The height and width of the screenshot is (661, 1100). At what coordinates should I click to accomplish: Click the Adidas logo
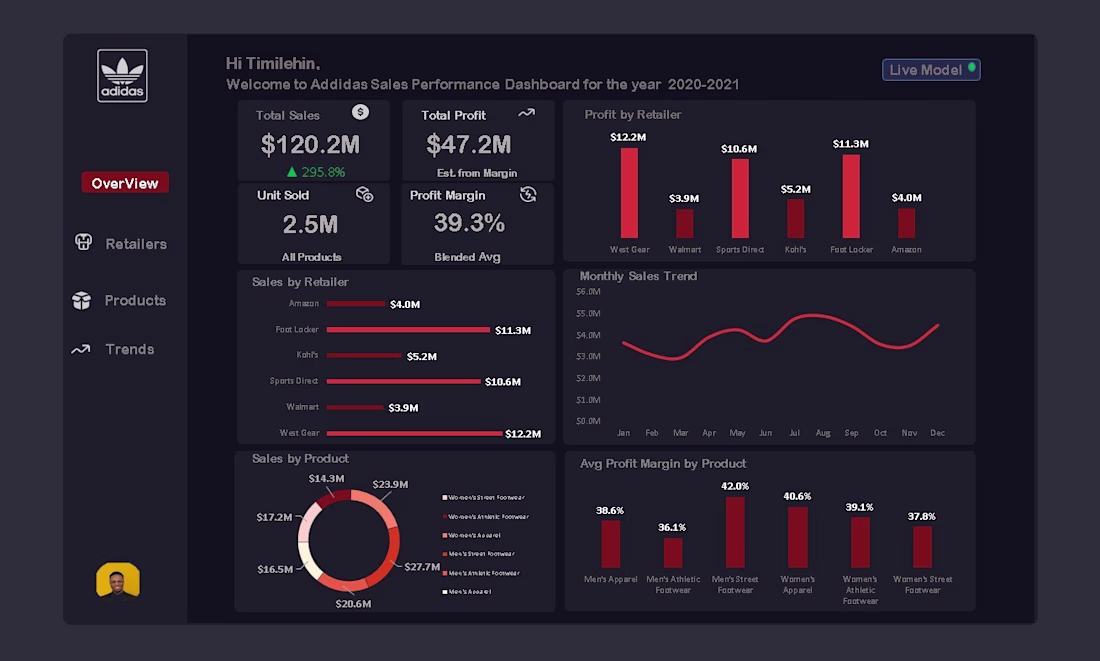coord(122,76)
